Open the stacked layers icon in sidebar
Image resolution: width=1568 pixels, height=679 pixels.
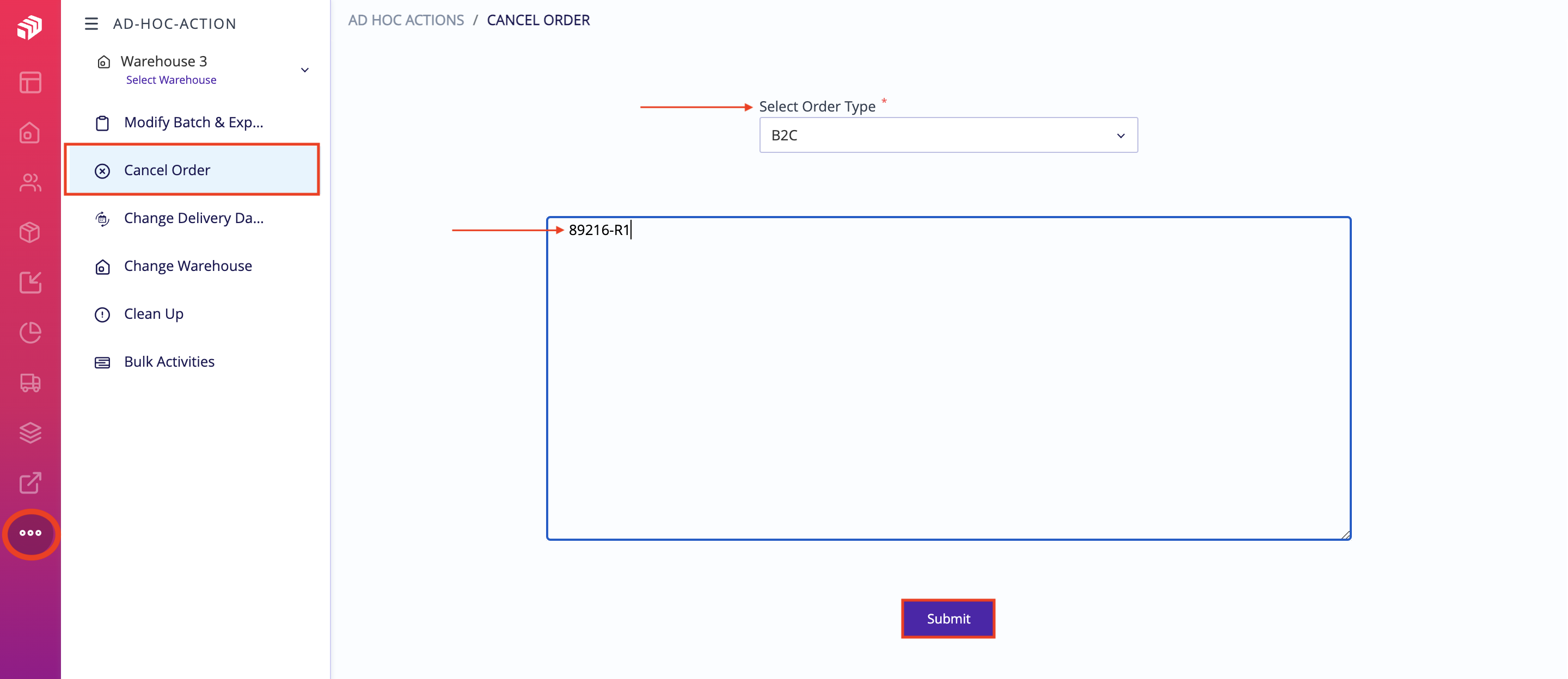point(30,433)
